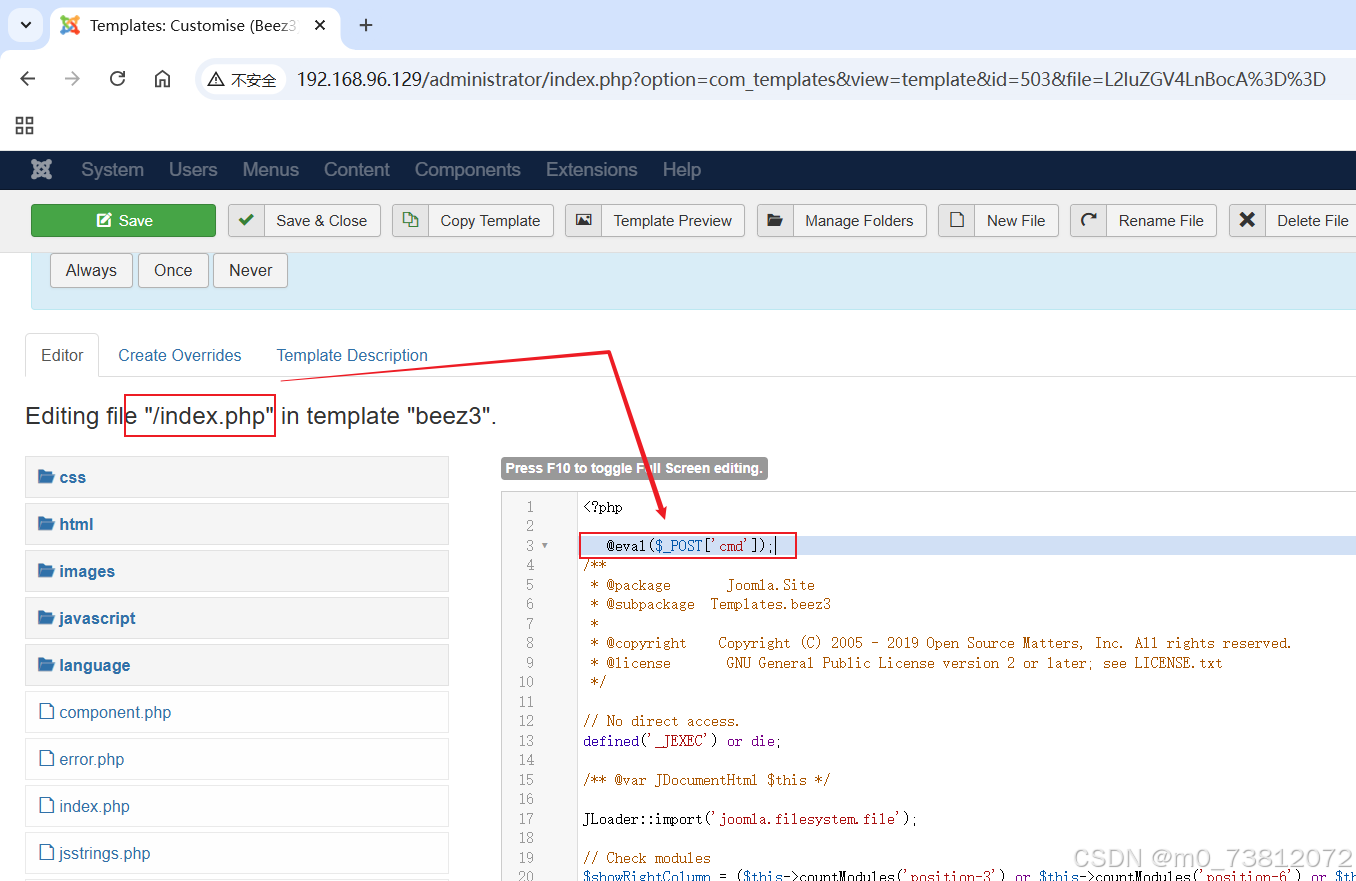Click the Manage Folders folder icon
The image size is (1356, 881).
pos(775,220)
